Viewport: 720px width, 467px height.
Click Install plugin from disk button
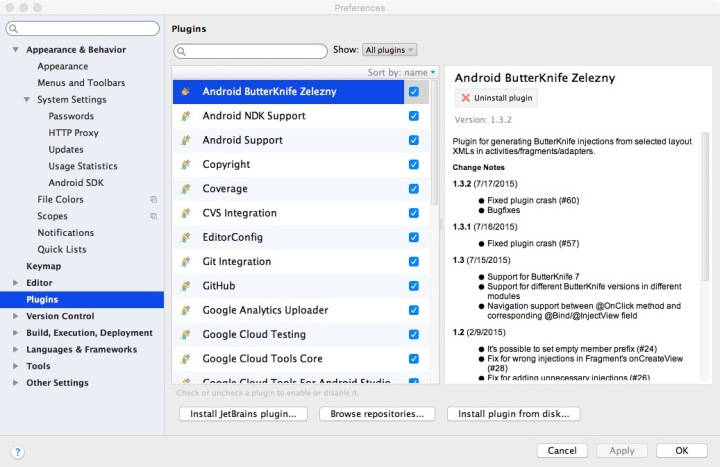[x=513, y=414]
